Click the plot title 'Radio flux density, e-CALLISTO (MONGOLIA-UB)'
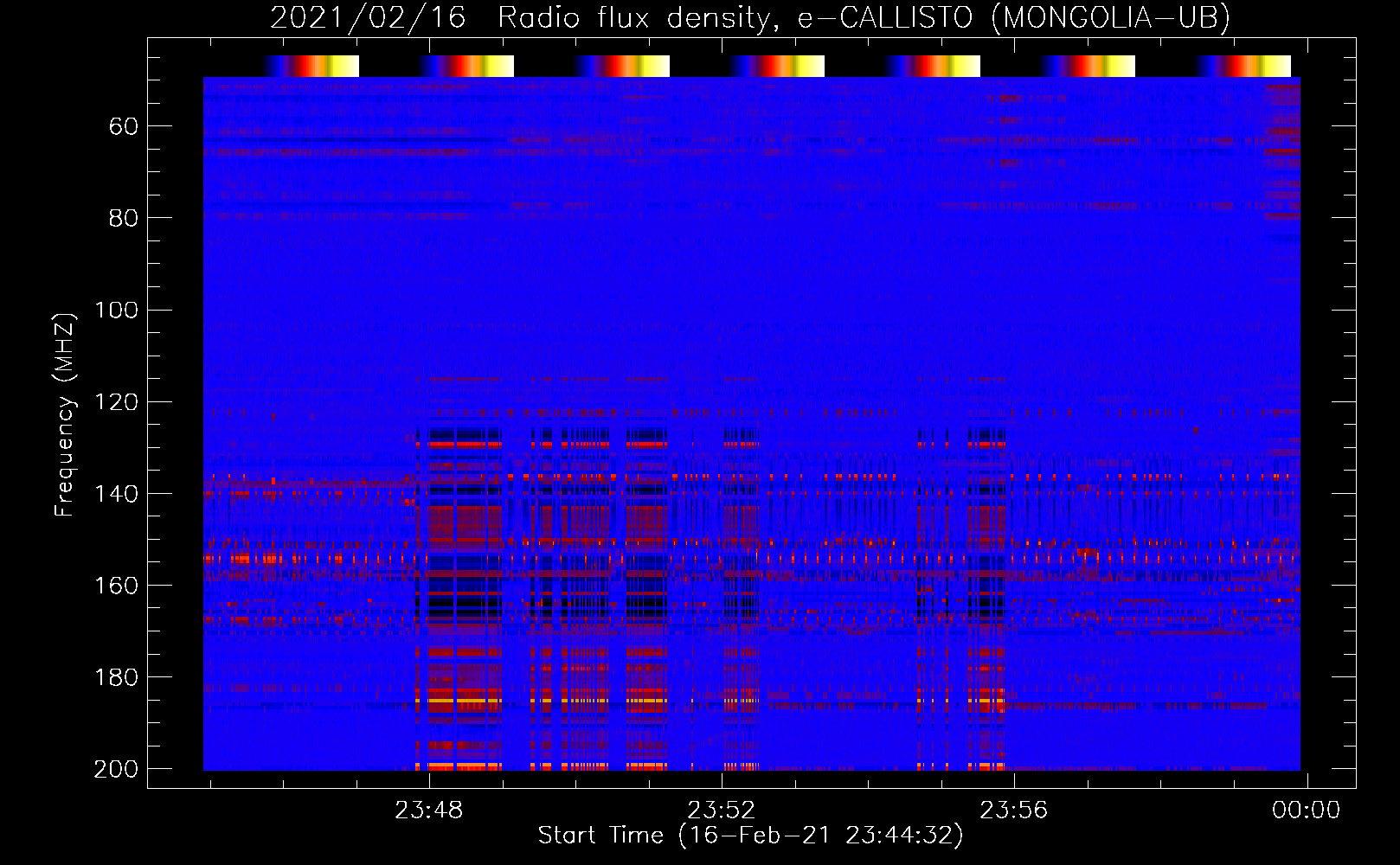 tap(864, 17)
